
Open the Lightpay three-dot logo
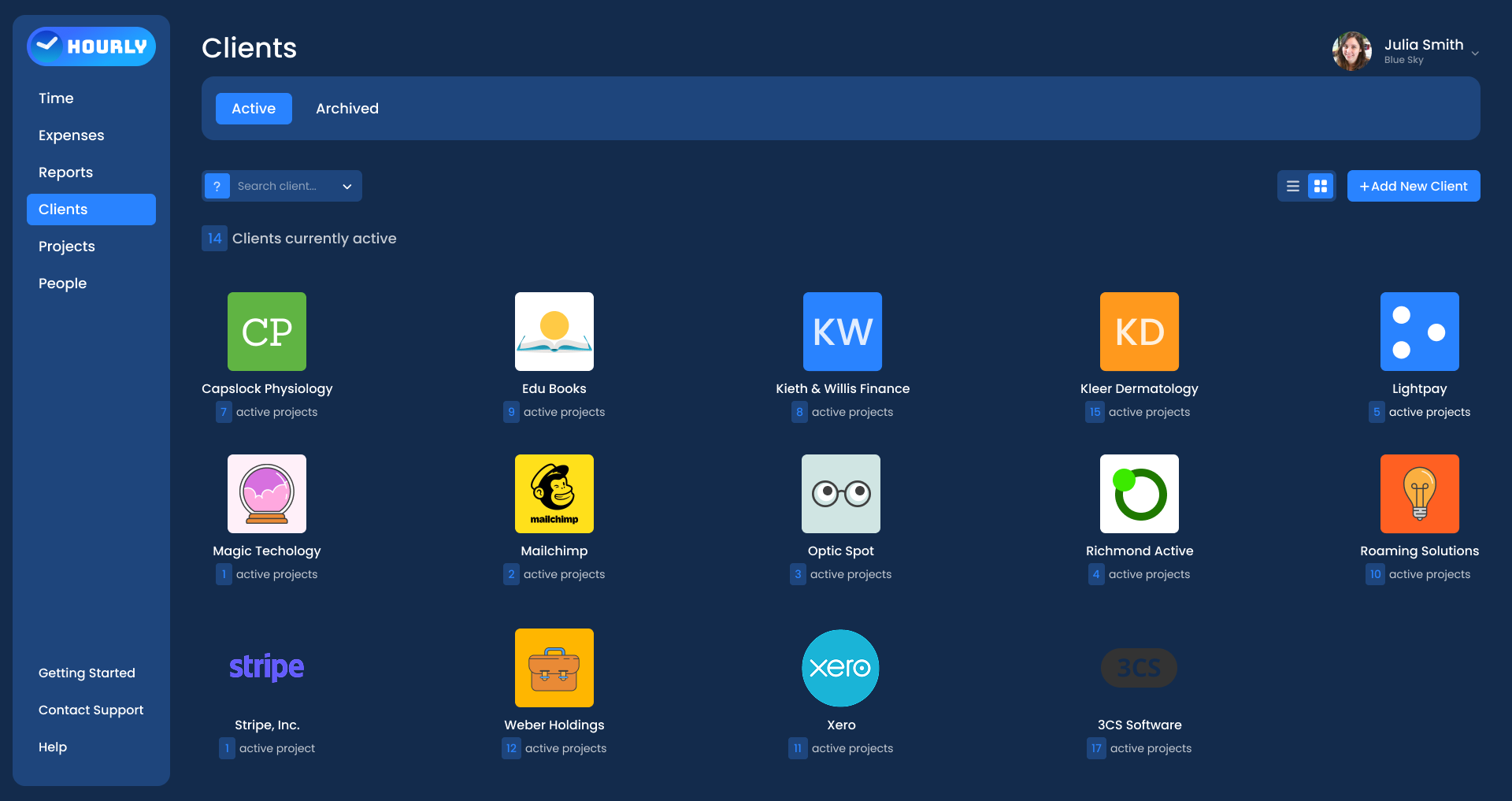pyautogui.click(x=1420, y=332)
